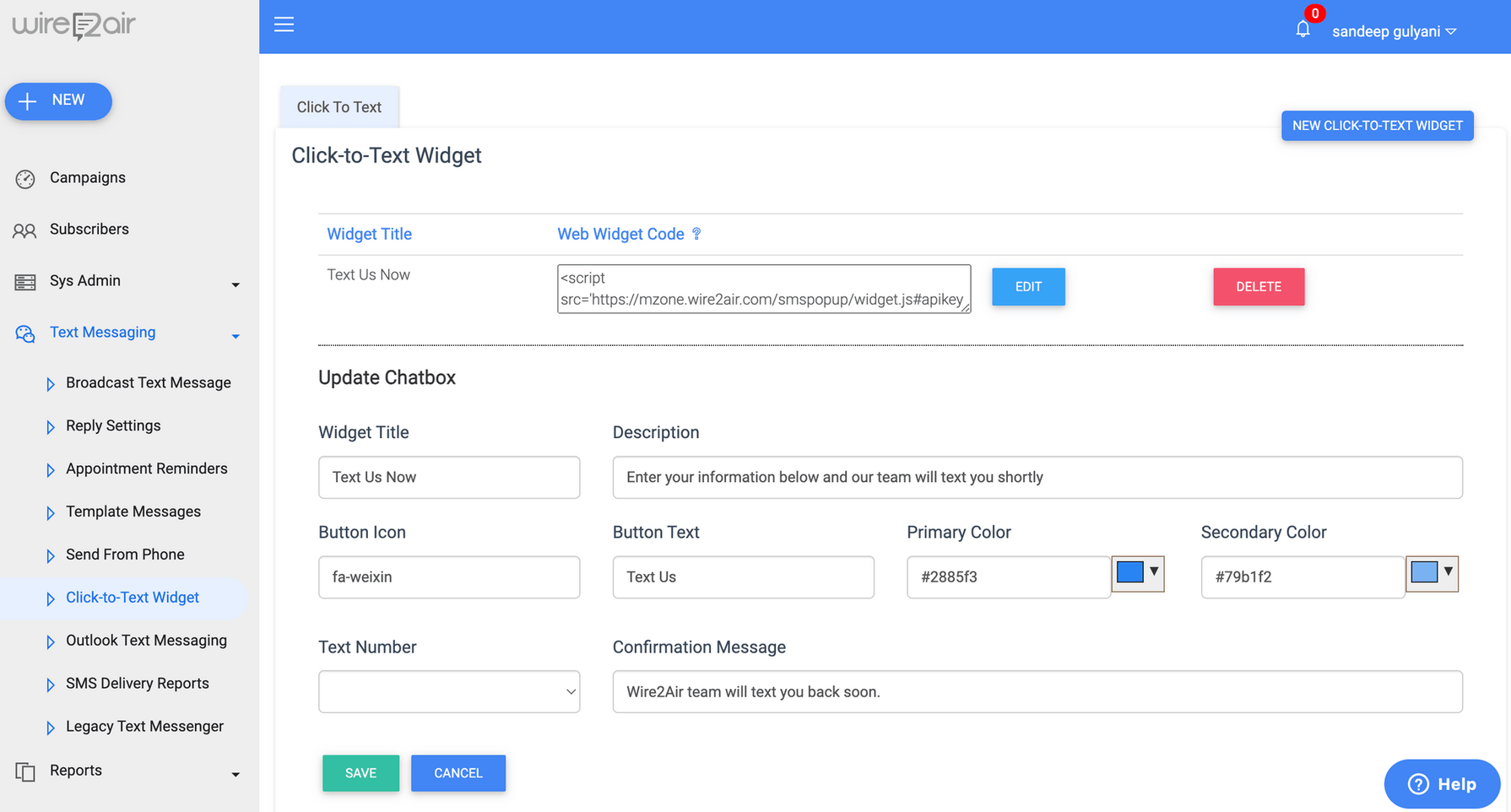The width and height of the screenshot is (1511, 812).
Task: Open the sandeep gulyani user menu
Action: pos(1394,31)
